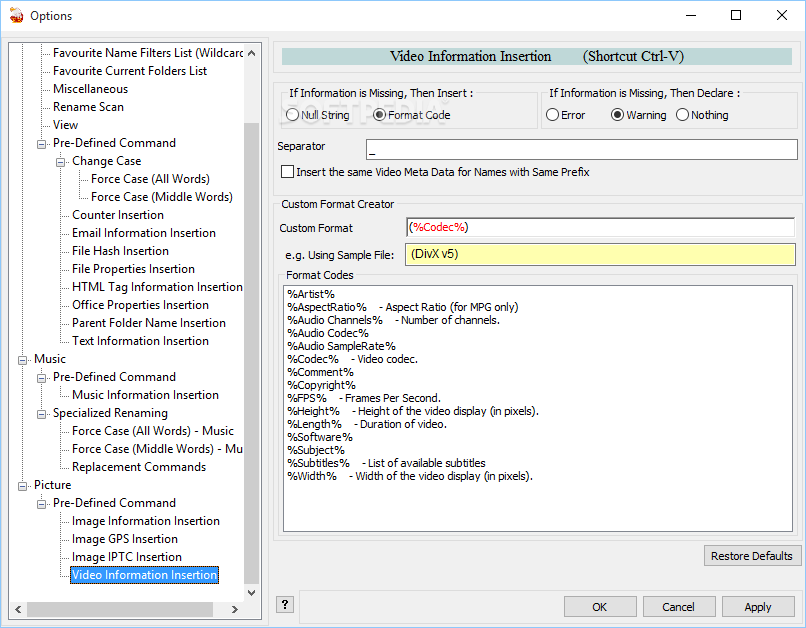The width and height of the screenshot is (806, 628).
Task: Open the View settings page
Action: point(65,125)
